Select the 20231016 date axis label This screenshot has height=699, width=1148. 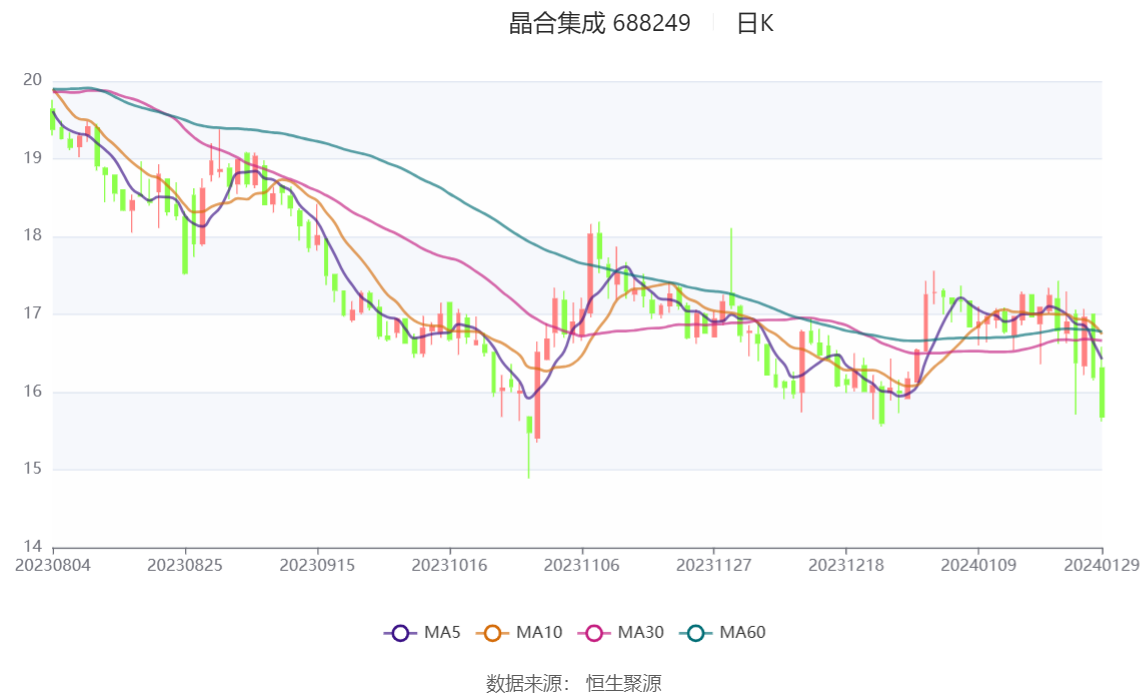[449, 565]
